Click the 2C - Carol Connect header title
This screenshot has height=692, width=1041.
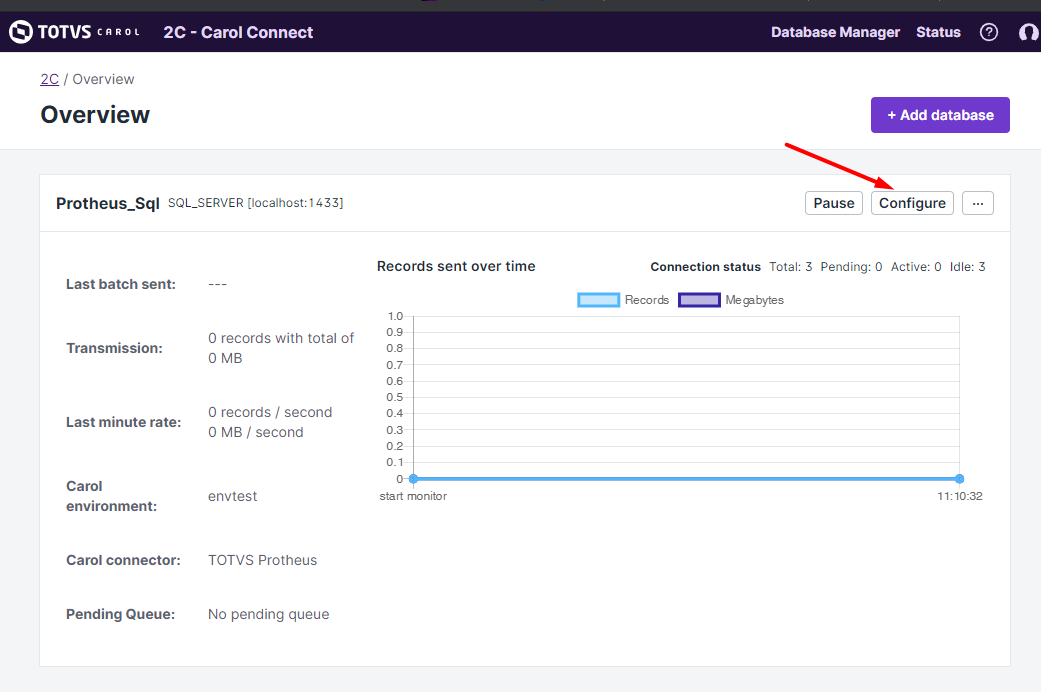pyautogui.click(x=238, y=32)
